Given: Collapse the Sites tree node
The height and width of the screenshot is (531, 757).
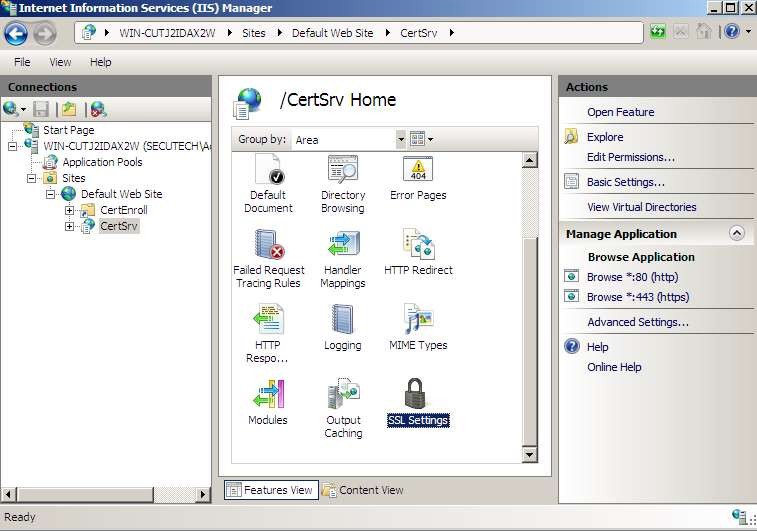Looking at the screenshot, I should click(x=31, y=178).
